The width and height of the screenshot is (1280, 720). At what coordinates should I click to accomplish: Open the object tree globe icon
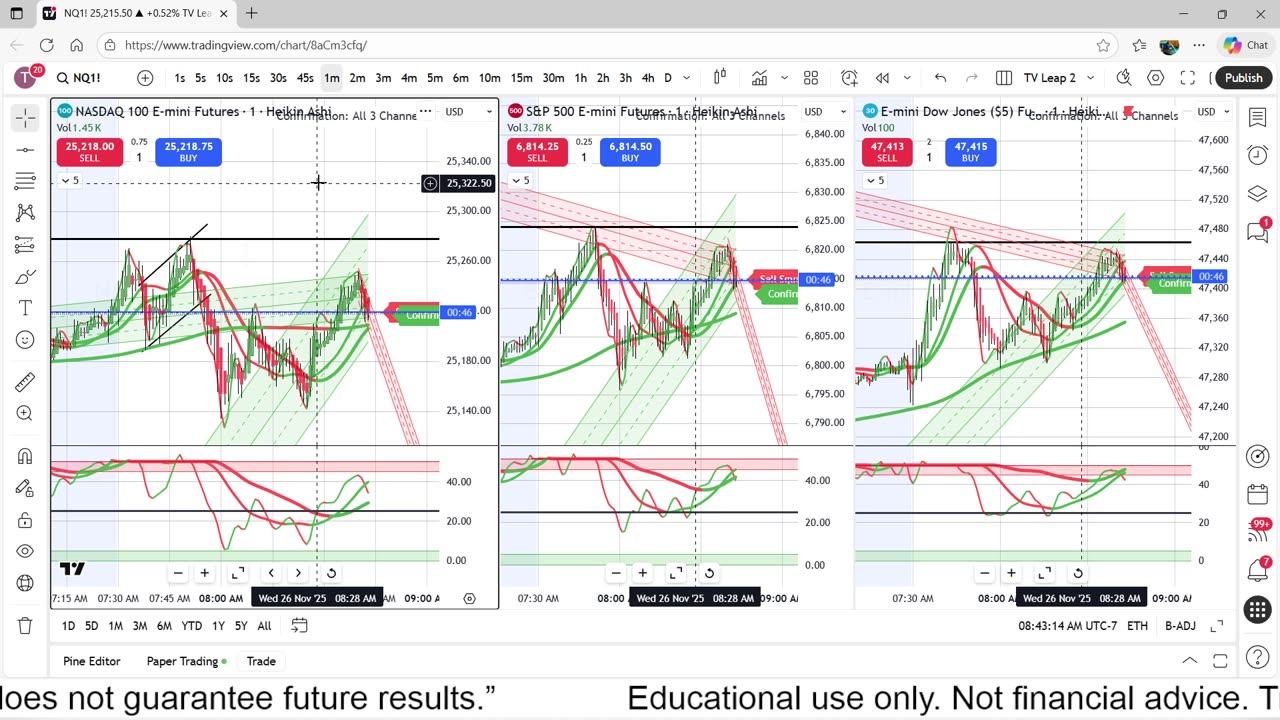click(x=25, y=583)
